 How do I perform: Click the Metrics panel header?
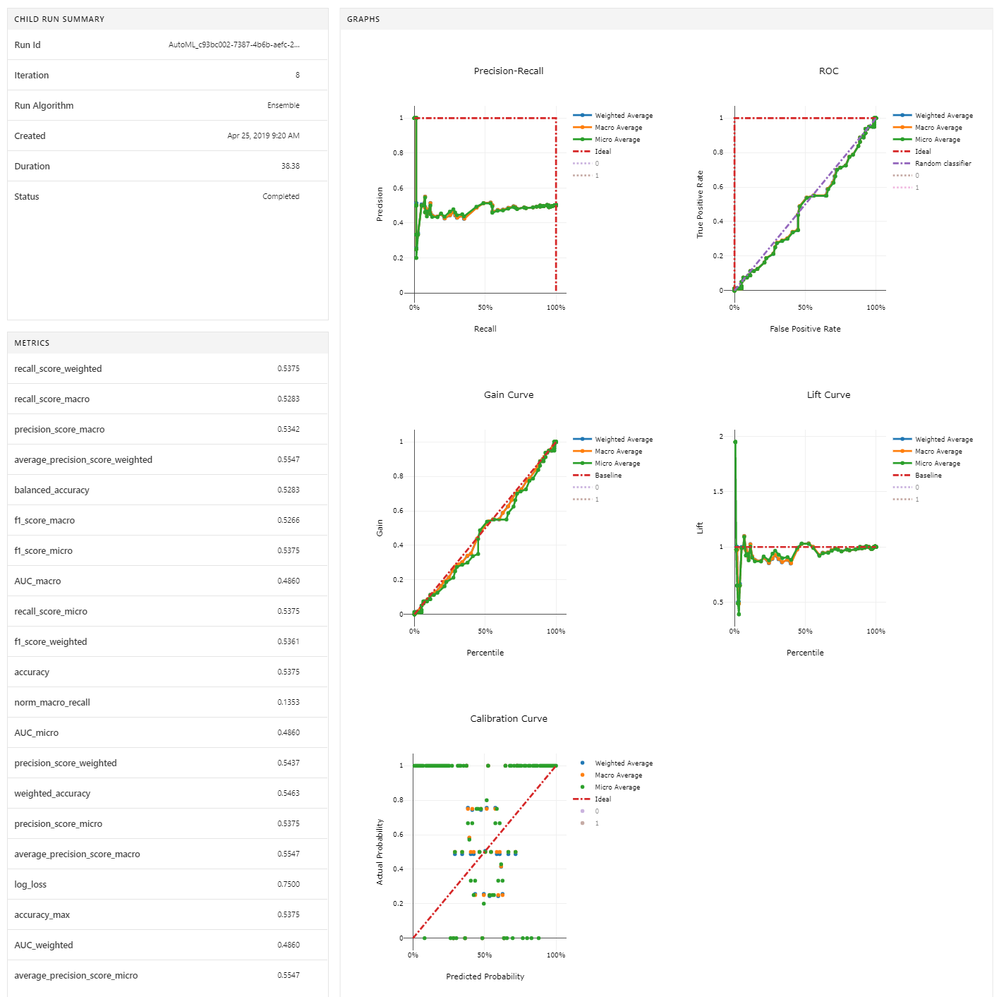[167, 343]
